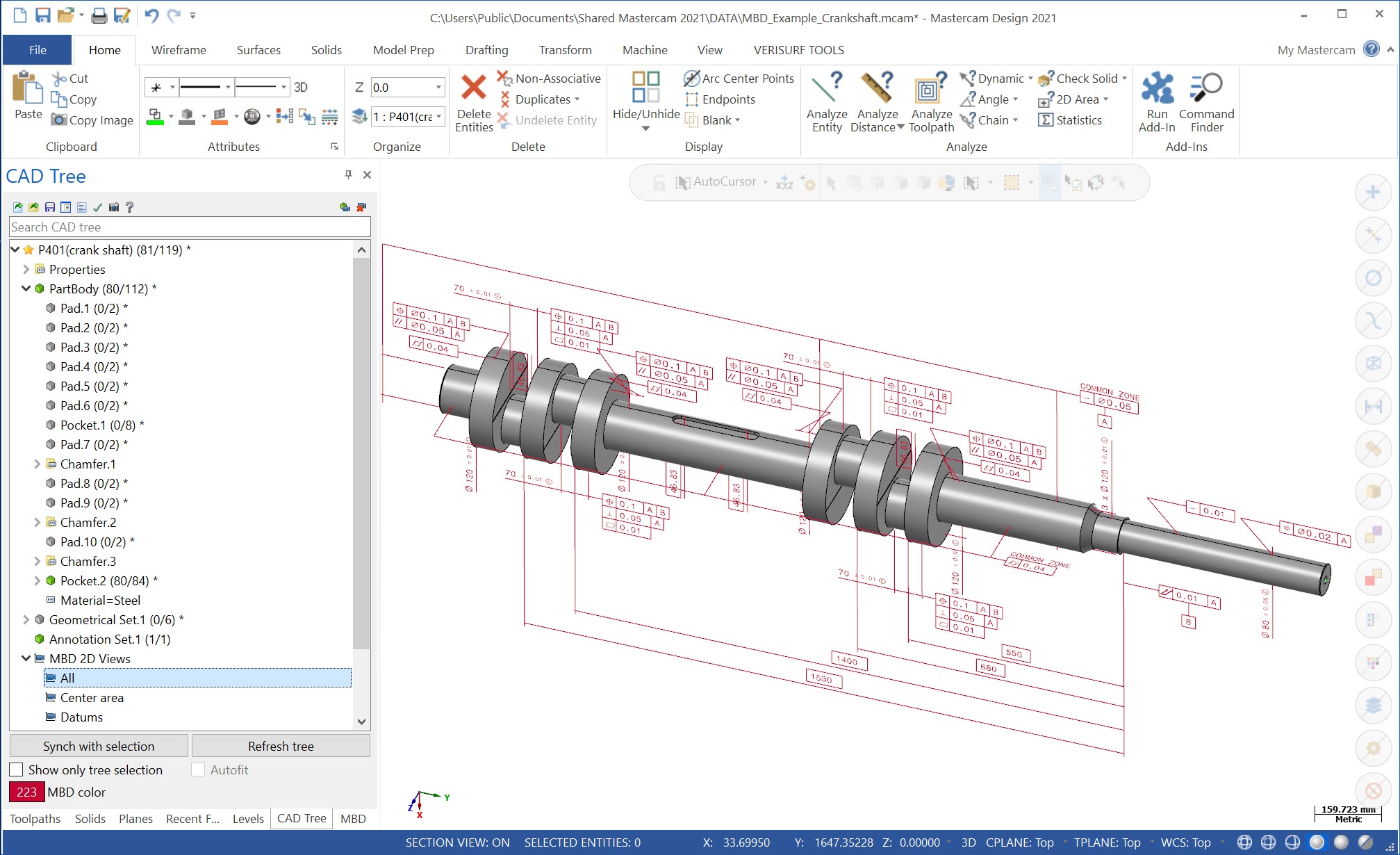The height and width of the screenshot is (855, 1400).
Task: Open the File menu
Action: [38, 50]
